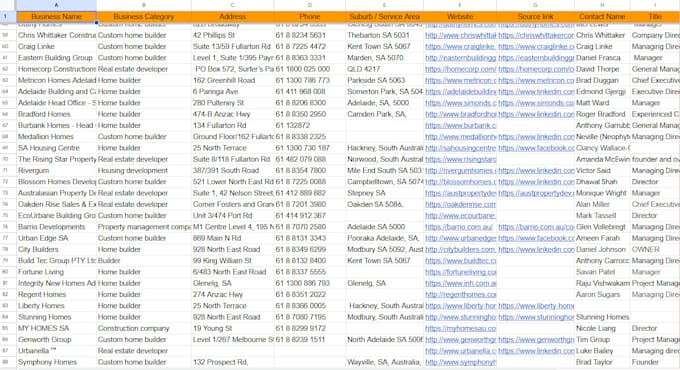The image size is (680, 370).
Task: Select the Property management company category cell
Action: click(x=144, y=227)
